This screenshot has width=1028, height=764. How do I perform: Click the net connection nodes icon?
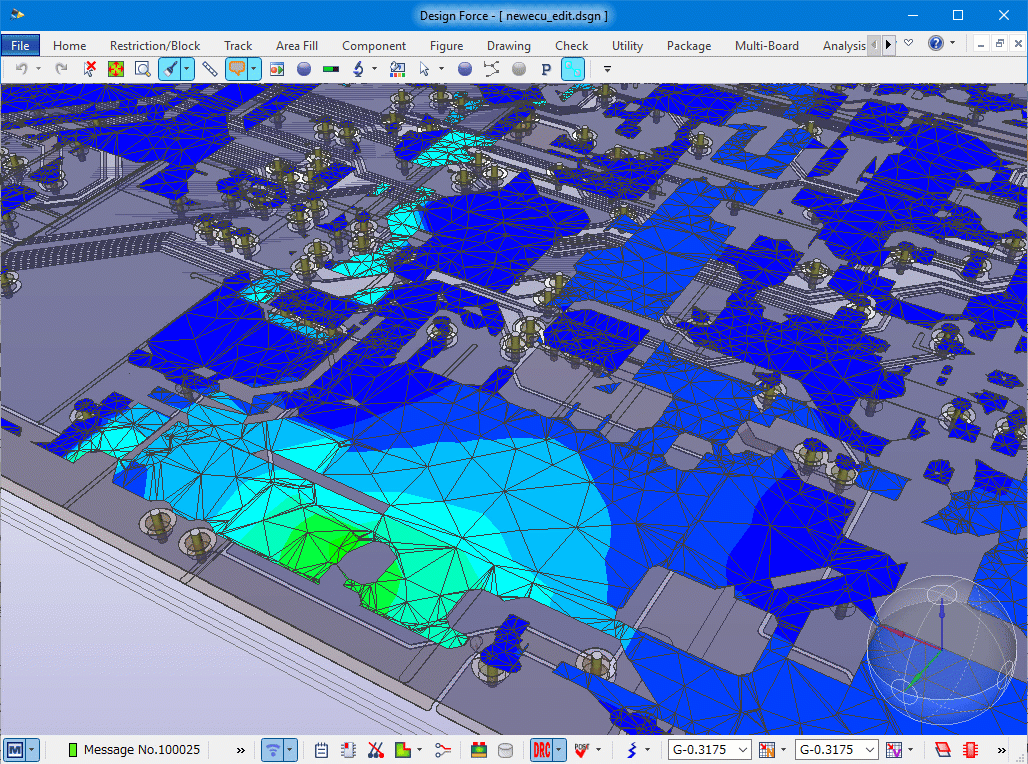click(x=491, y=69)
